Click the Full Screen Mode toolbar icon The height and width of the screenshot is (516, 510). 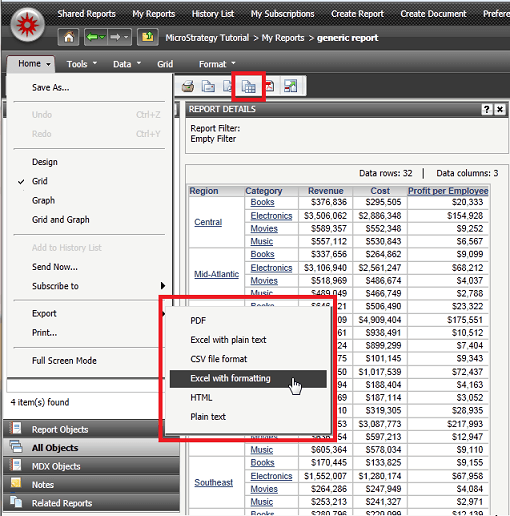290,86
